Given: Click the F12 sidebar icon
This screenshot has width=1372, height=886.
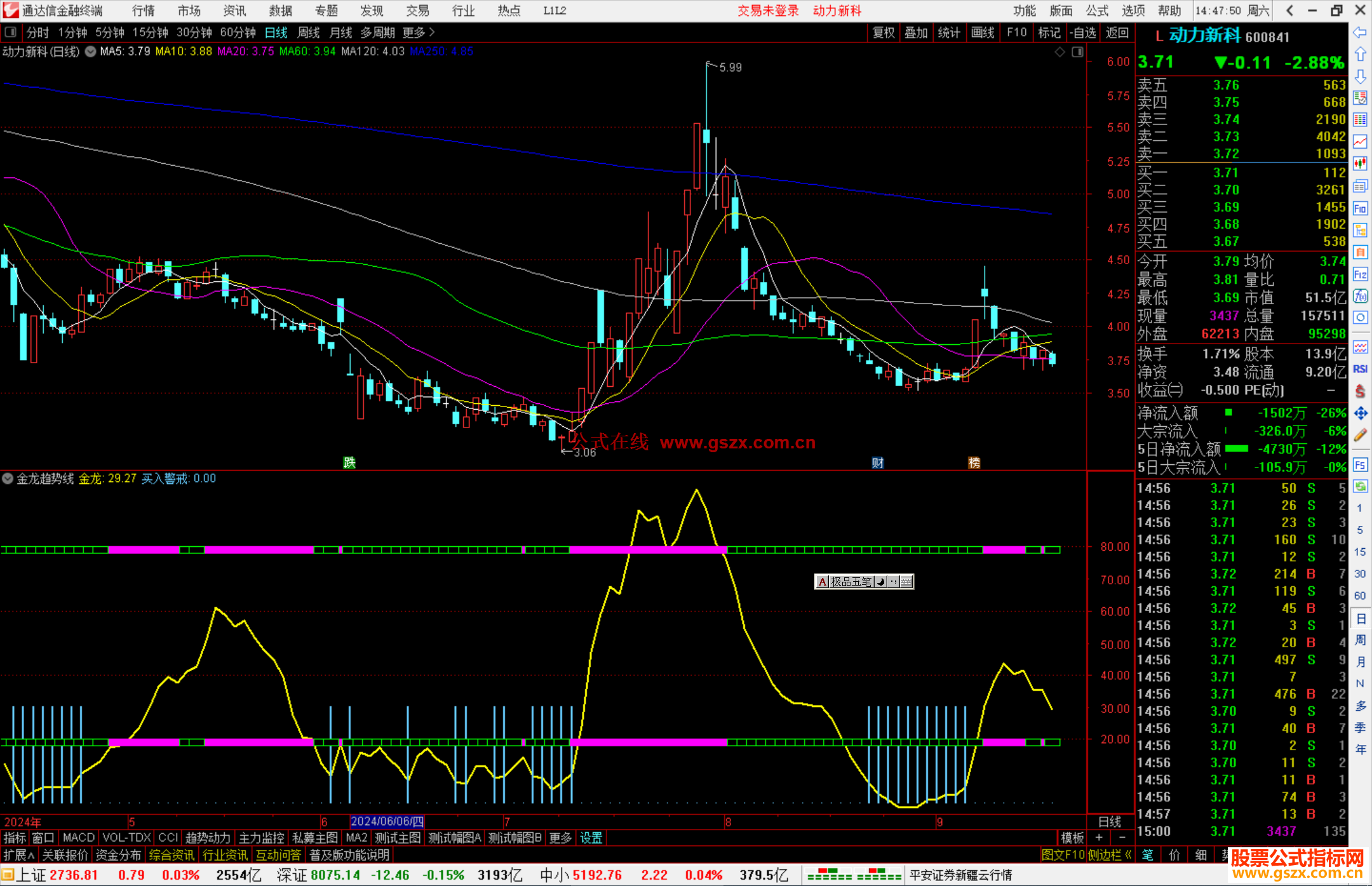Looking at the screenshot, I should [x=1360, y=274].
